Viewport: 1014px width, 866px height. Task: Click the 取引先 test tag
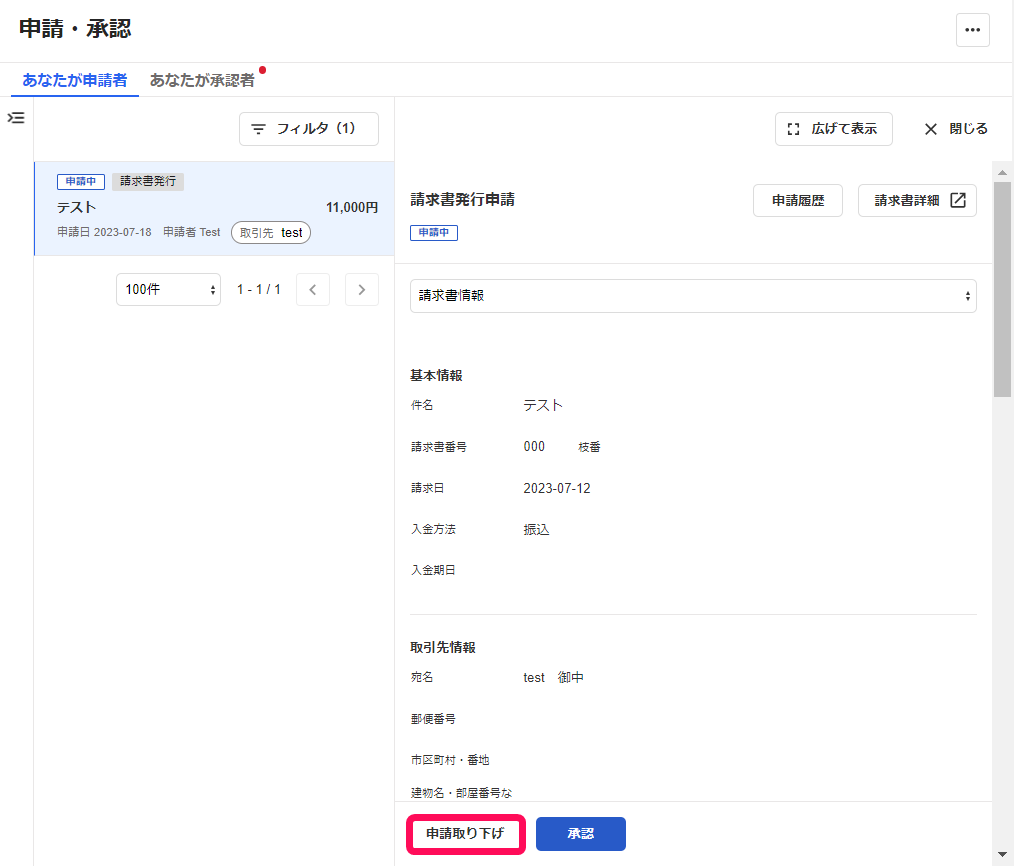271,233
